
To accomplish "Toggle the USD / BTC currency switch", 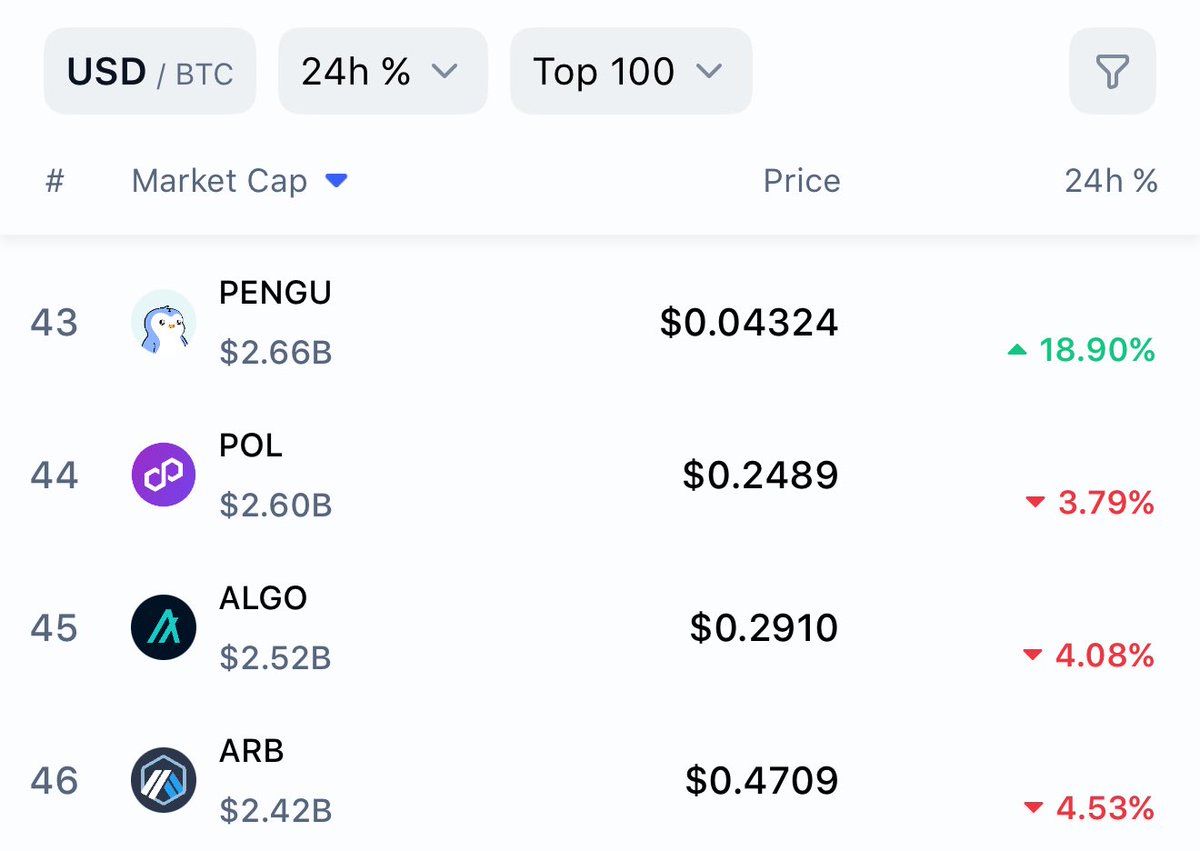I will coord(150,71).
